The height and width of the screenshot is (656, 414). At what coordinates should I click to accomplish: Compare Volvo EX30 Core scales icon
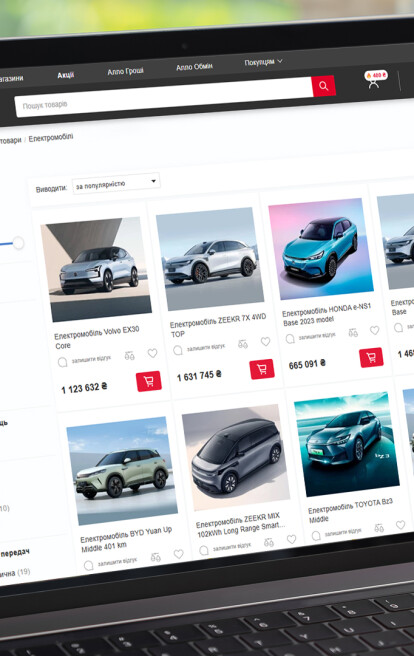pyautogui.click(x=129, y=356)
